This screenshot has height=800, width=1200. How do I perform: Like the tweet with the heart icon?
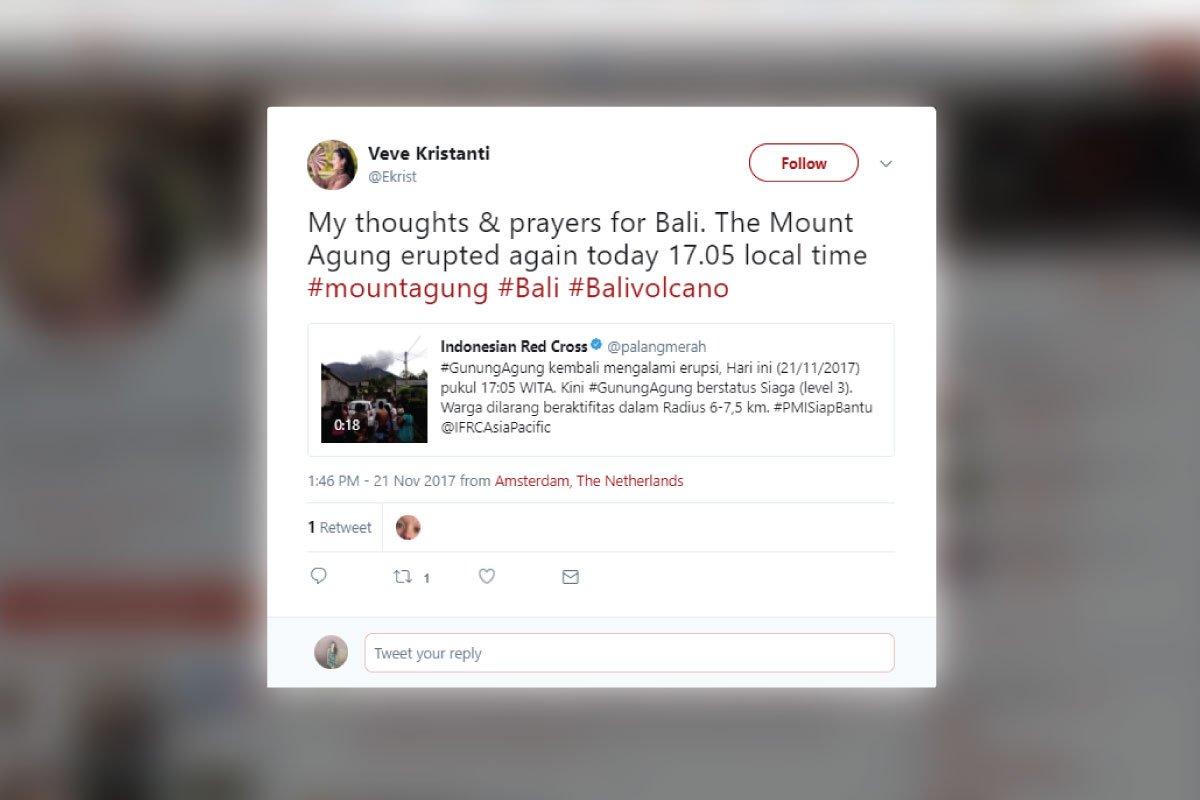[x=487, y=576]
